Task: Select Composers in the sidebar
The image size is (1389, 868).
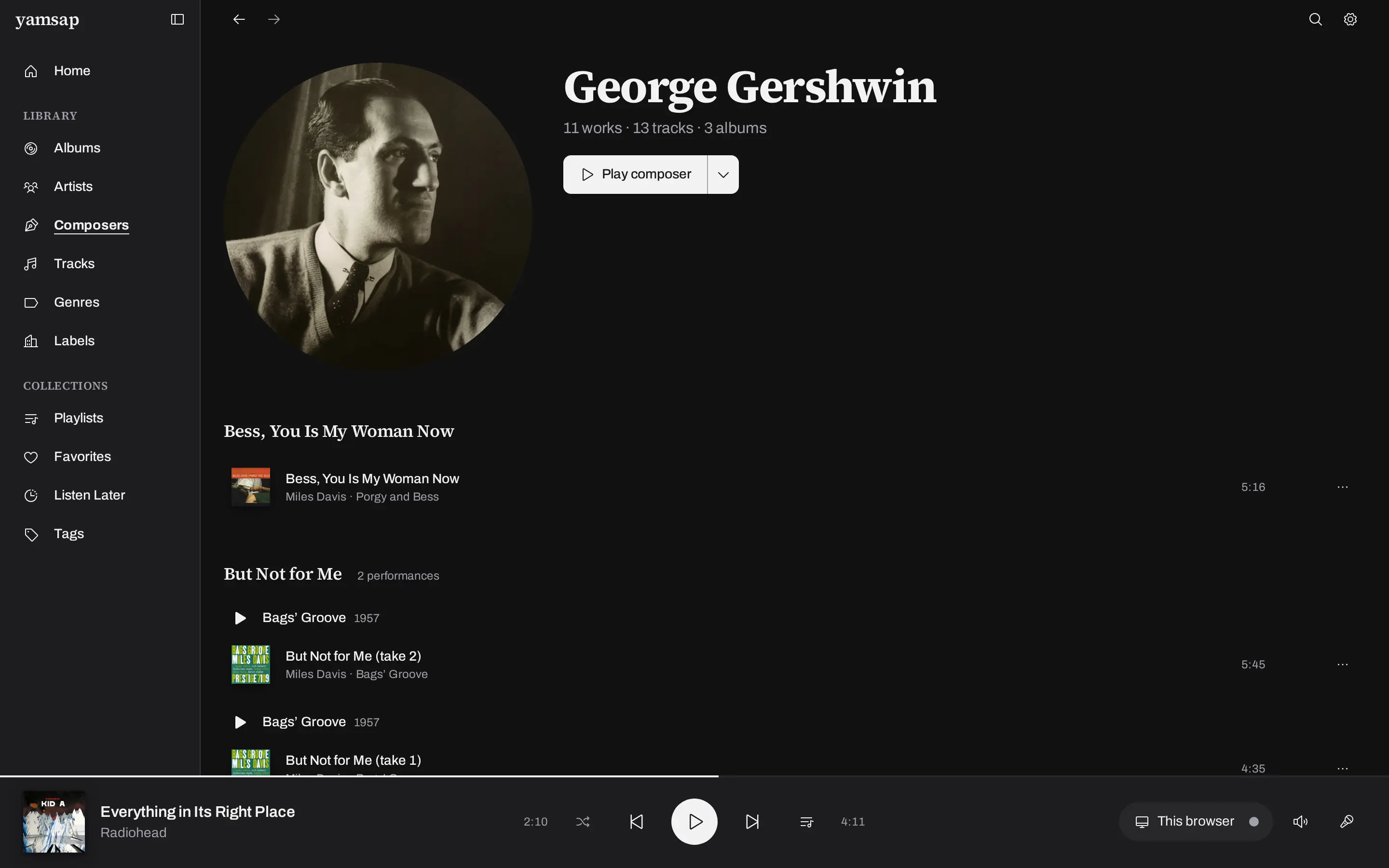Action: point(91,225)
